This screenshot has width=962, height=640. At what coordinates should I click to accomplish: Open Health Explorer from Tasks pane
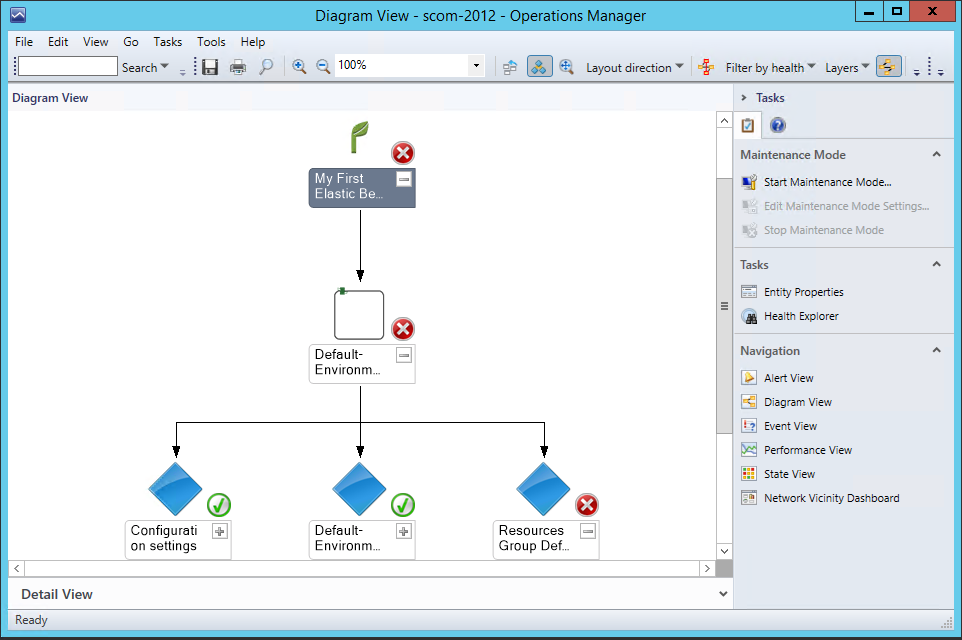(x=800, y=316)
